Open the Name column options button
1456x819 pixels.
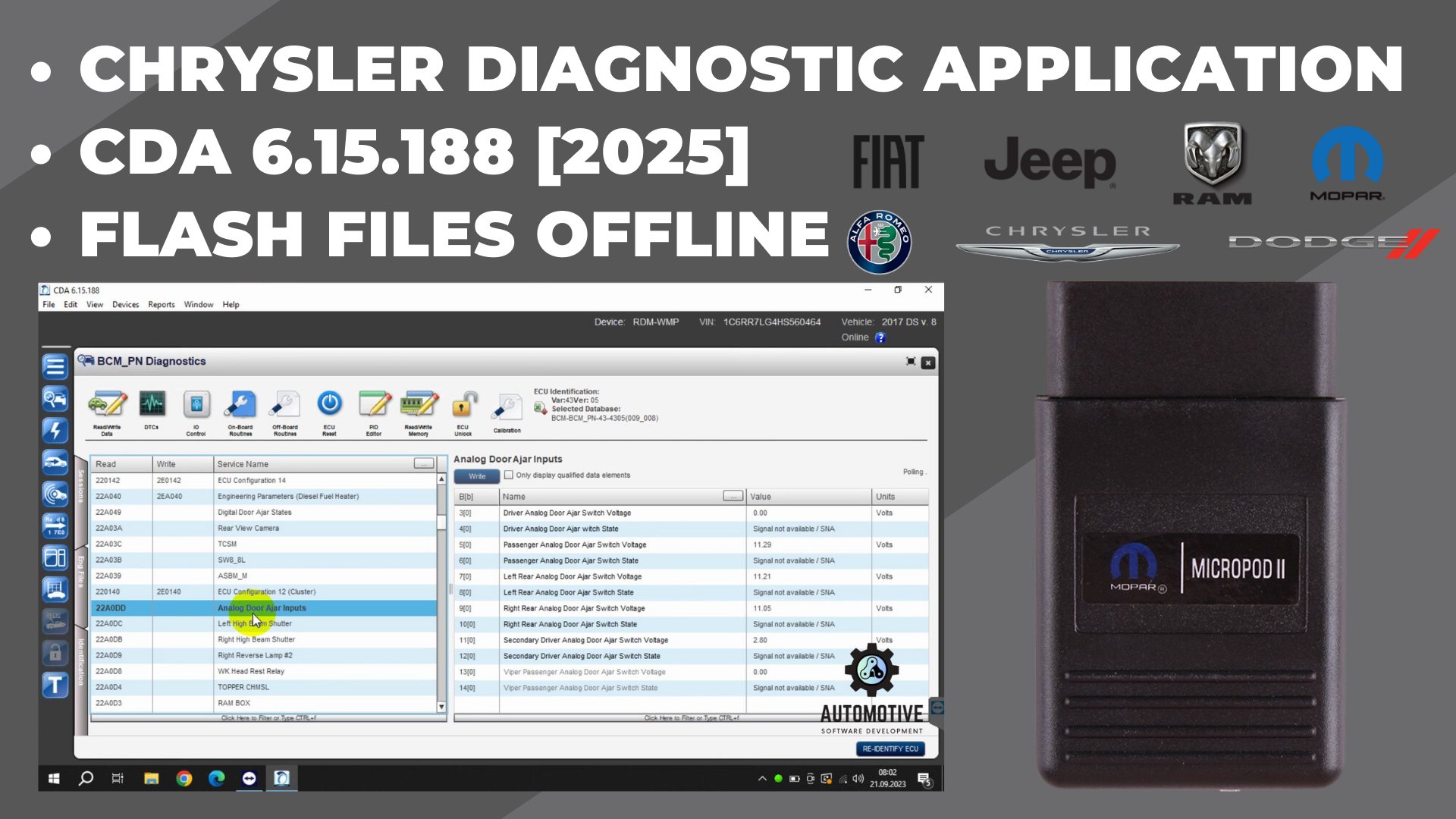[733, 496]
